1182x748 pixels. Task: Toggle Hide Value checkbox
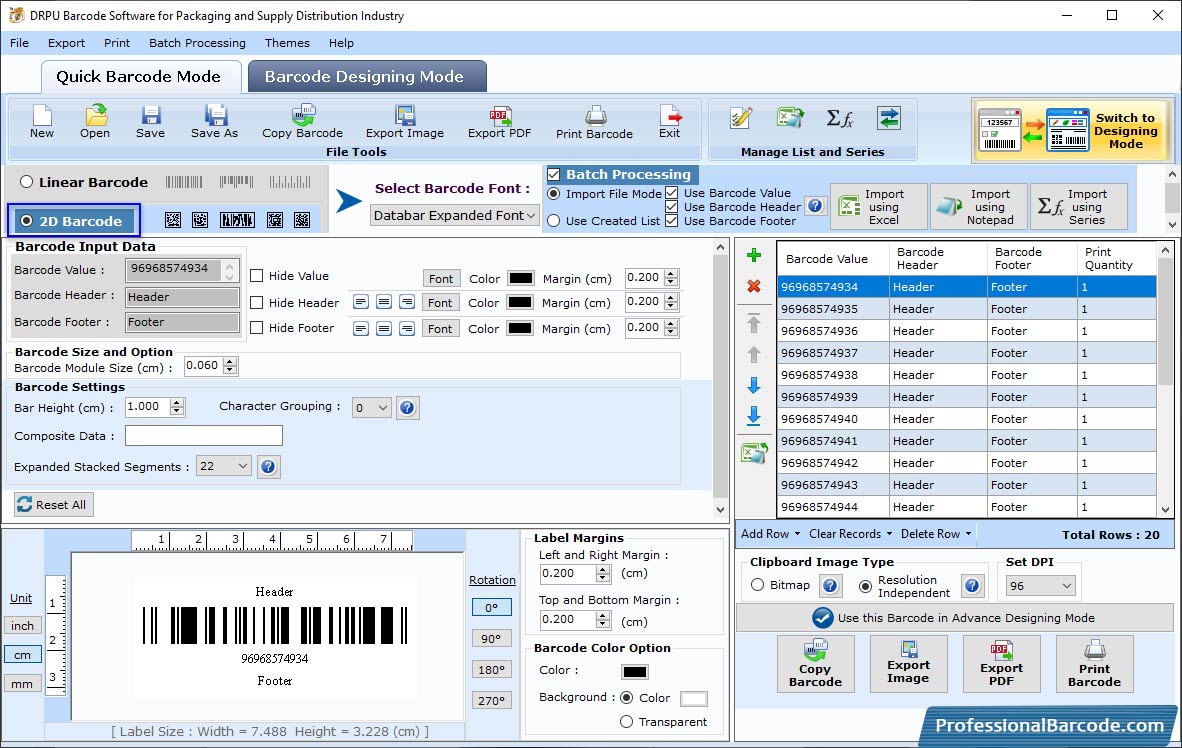(x=256, y=276)
